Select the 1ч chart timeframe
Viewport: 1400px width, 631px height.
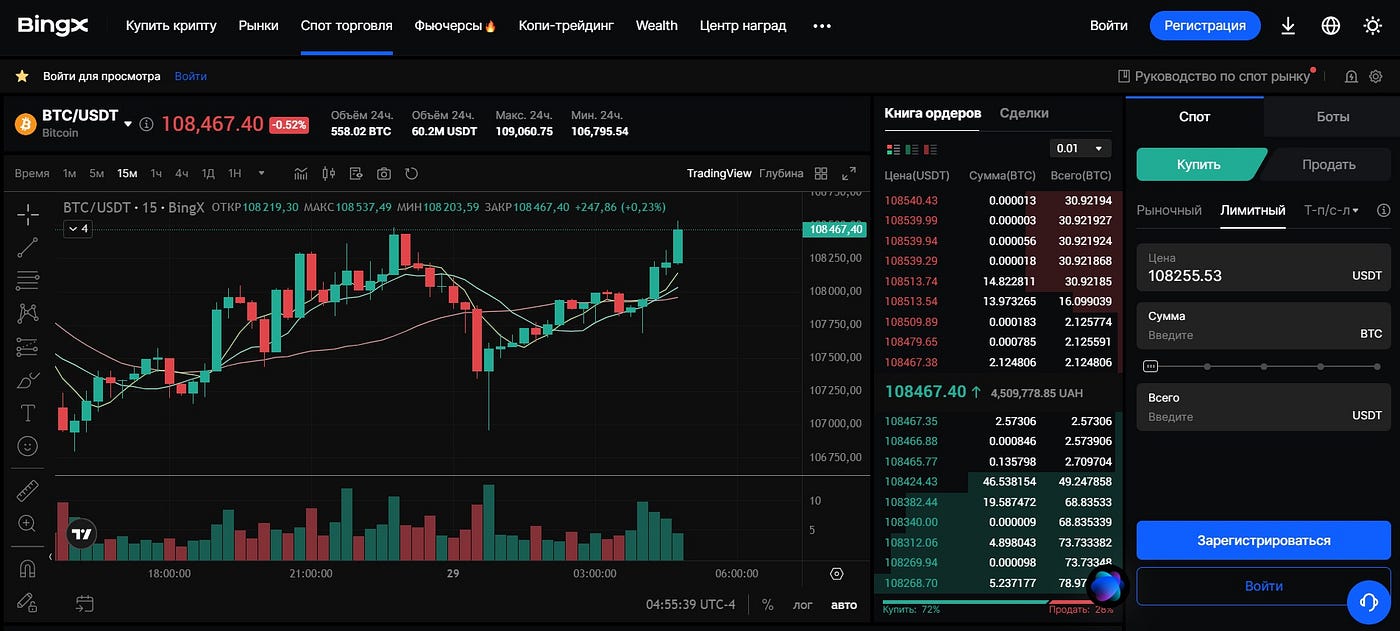click(156, 173)
